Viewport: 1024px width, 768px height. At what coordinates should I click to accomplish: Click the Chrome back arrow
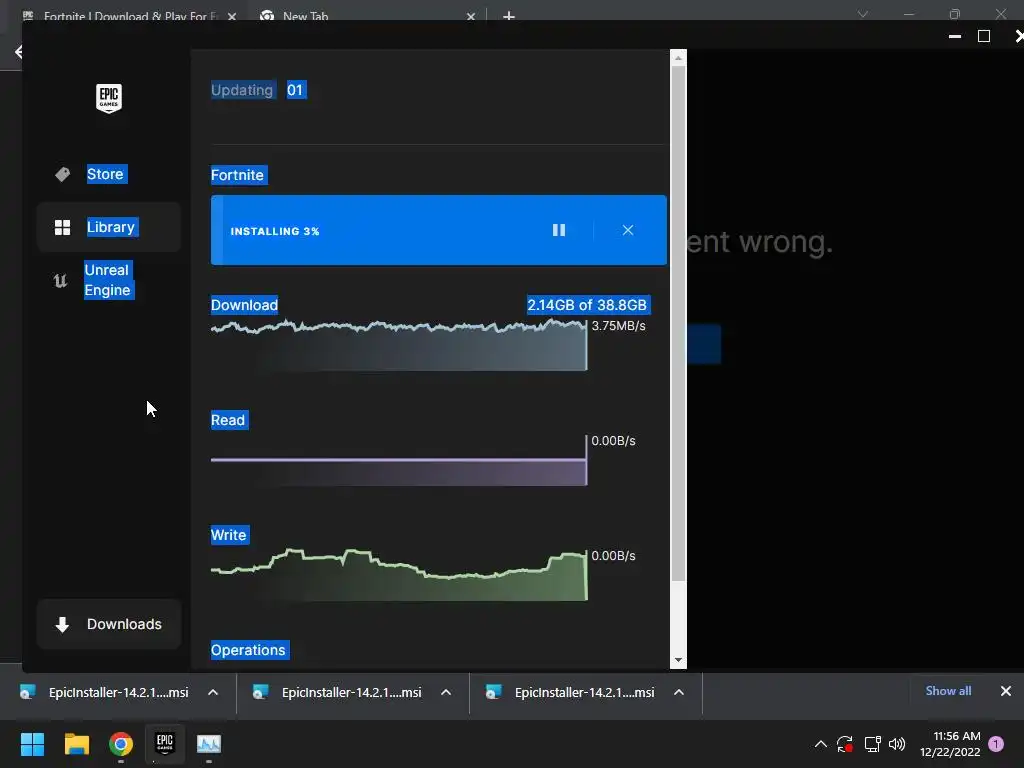(18, 52)
